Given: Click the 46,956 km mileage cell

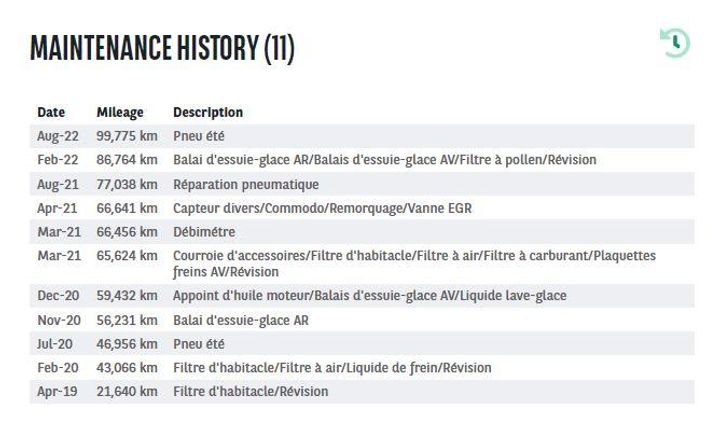Looking at the screenshot, I should [127, 344].
